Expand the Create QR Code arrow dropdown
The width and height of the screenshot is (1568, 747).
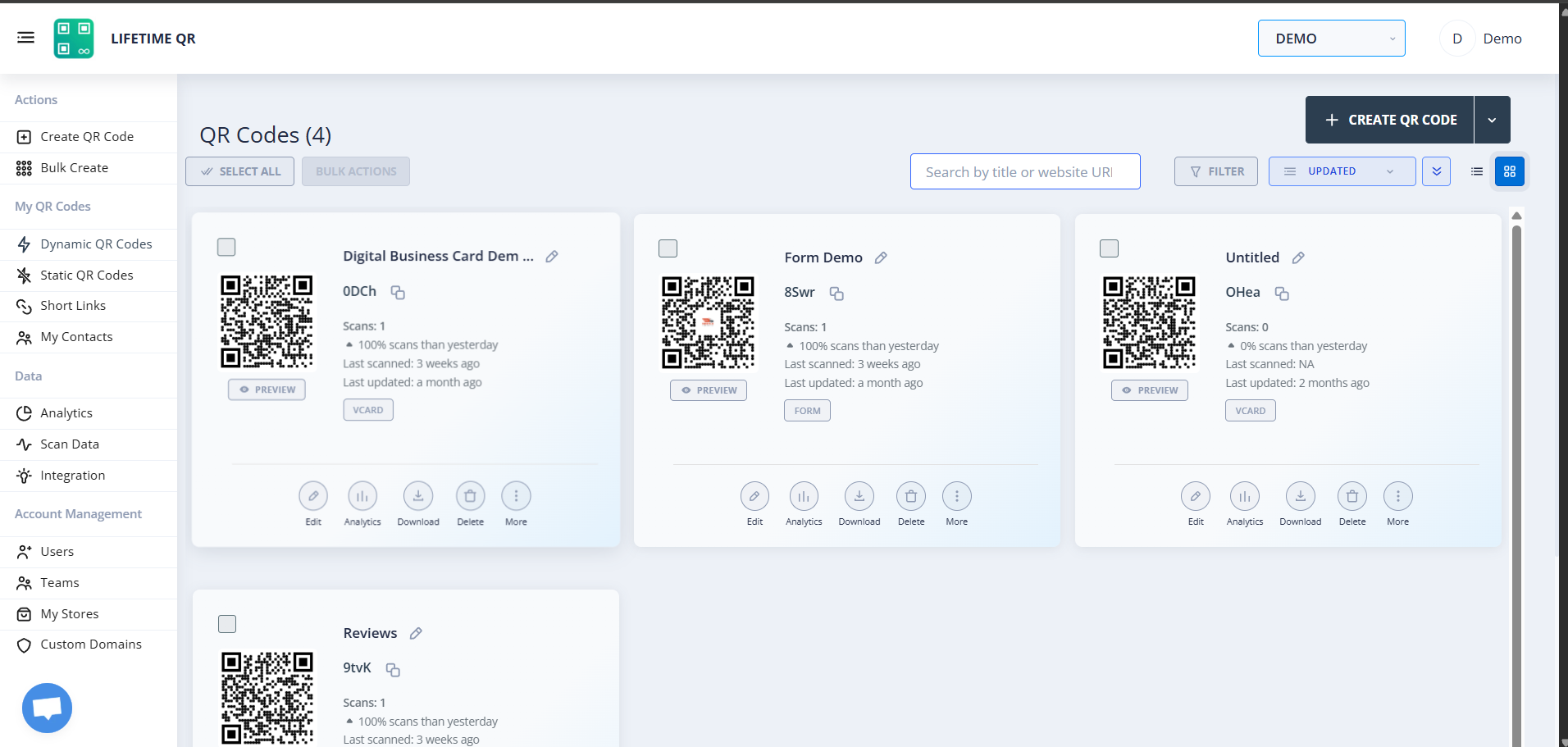tap(1493, 120)
